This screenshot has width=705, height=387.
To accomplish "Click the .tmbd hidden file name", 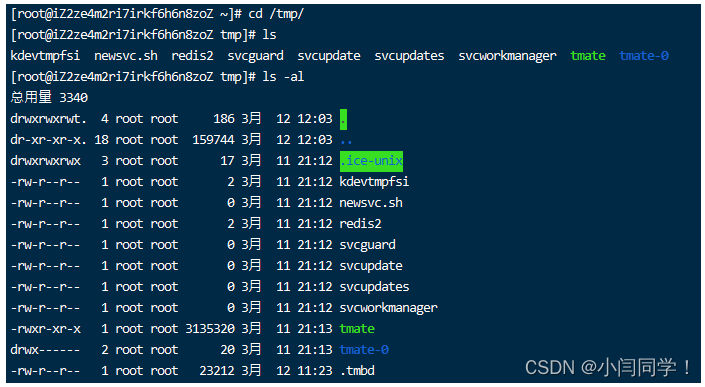I will 357,371.
